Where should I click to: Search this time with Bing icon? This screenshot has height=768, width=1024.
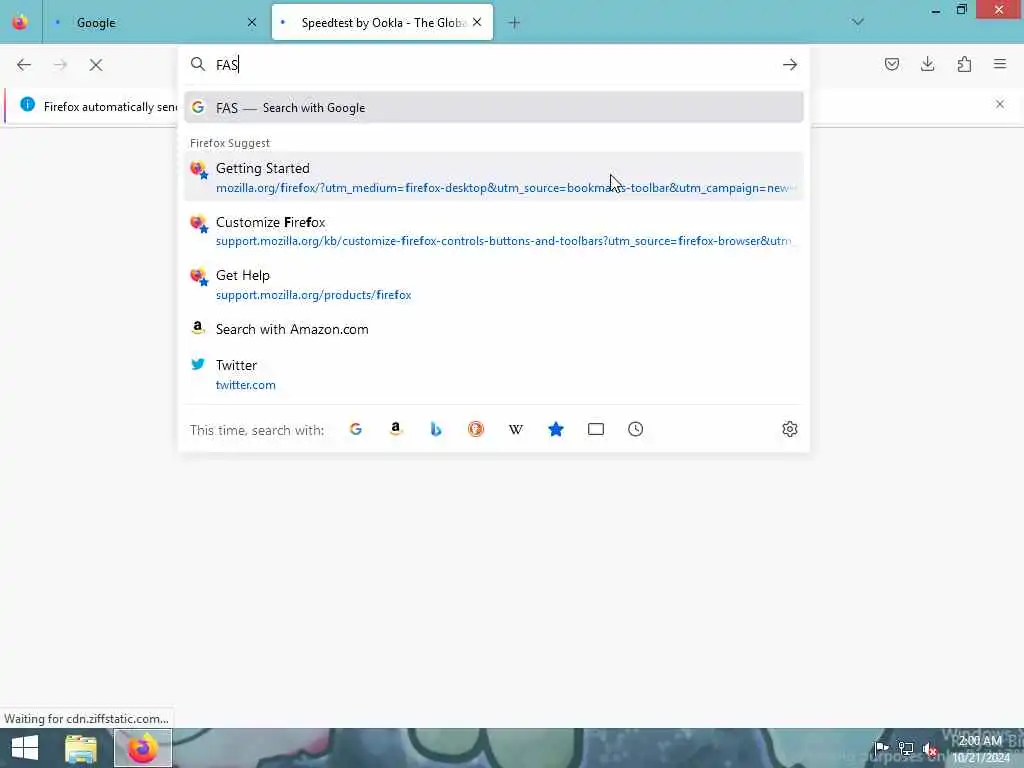436,429
